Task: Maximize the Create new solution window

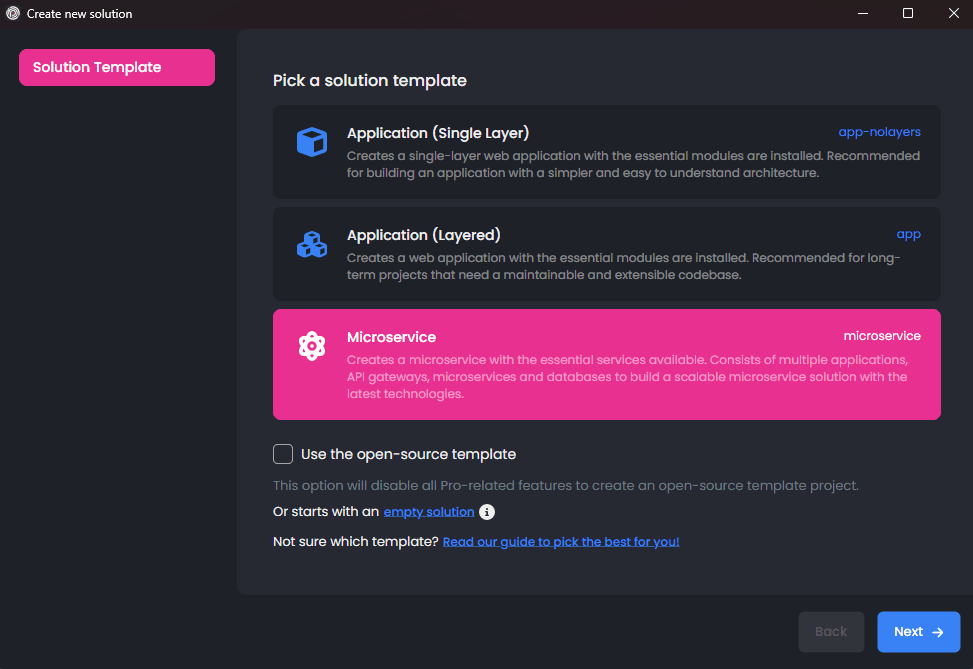Action: (x=907, y=13)
